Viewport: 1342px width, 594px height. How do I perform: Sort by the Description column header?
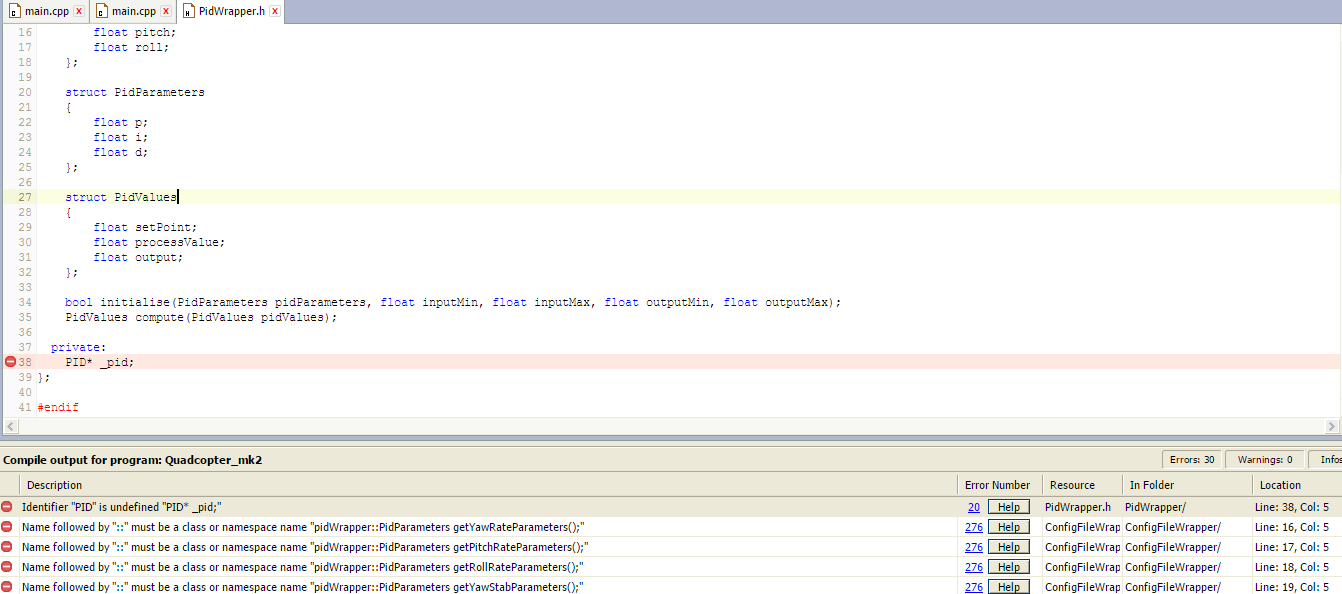pyautogui.click(x=55, y=485)
